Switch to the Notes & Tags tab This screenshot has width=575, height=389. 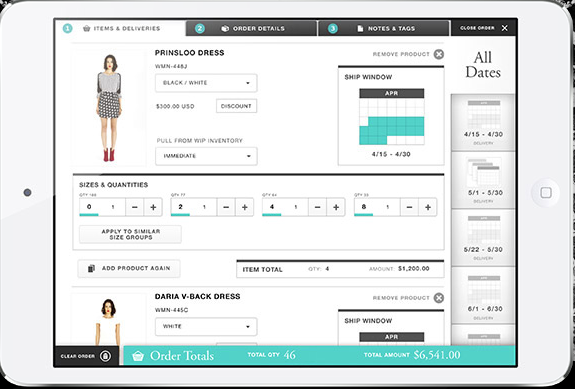pos(384,28)
